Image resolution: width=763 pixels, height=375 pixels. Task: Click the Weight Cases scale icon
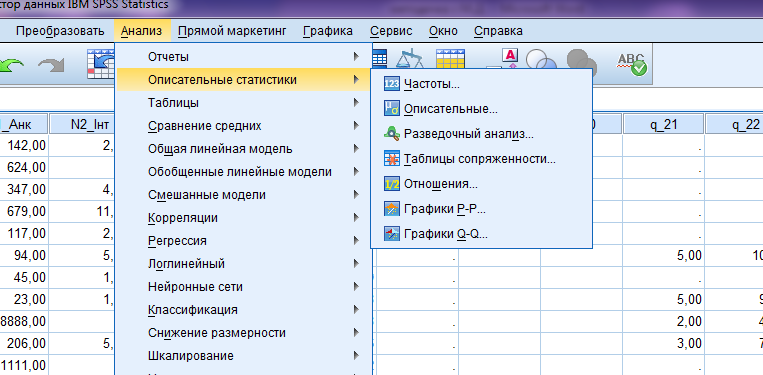click(x=410, y=58)
